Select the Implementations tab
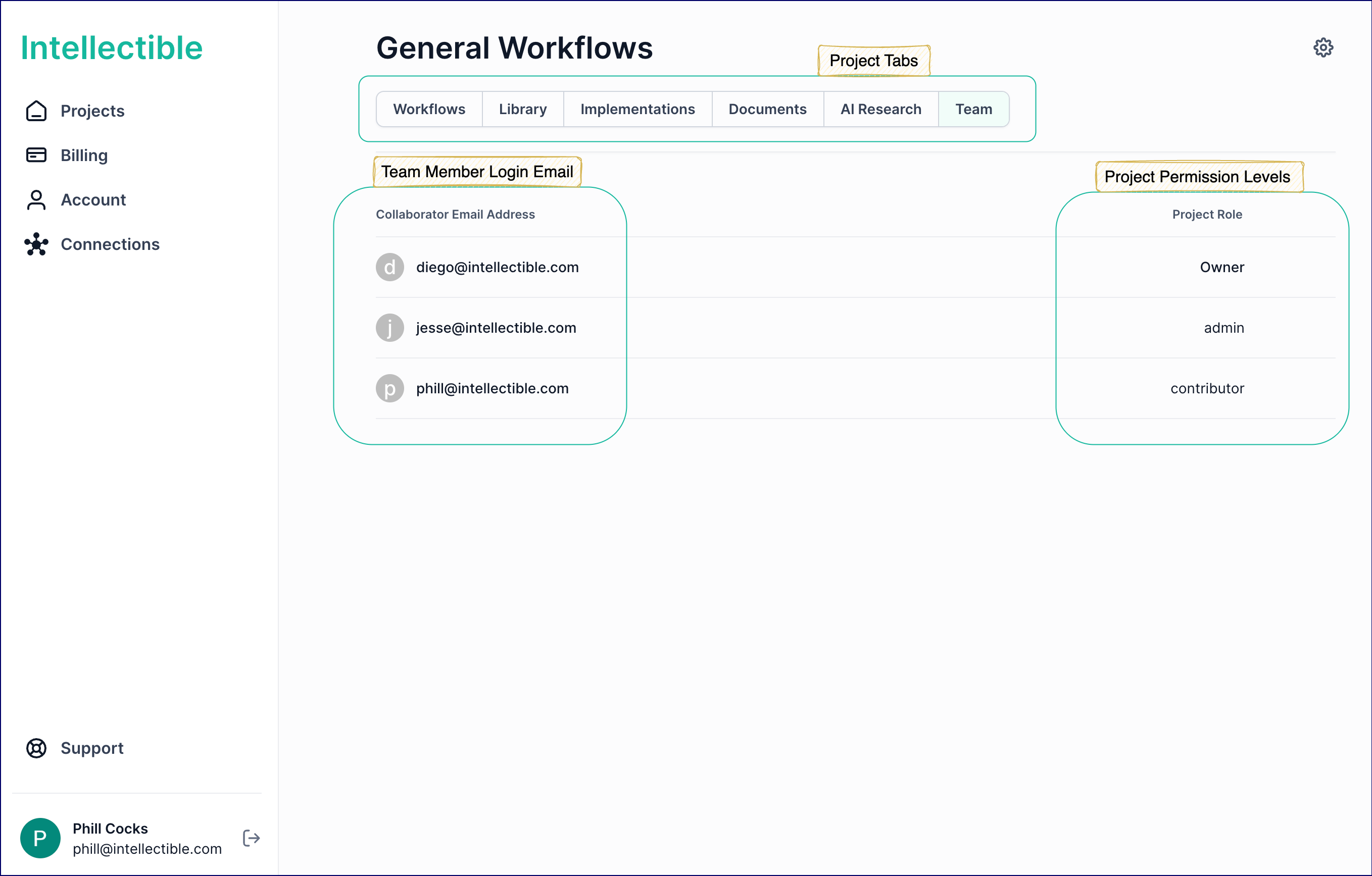Viewport: 1372px width, 876px height. click(x=637, y=109)
